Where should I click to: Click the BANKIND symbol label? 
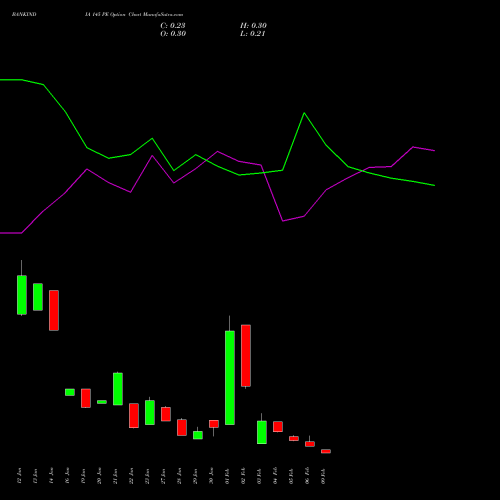pos(24,15)
